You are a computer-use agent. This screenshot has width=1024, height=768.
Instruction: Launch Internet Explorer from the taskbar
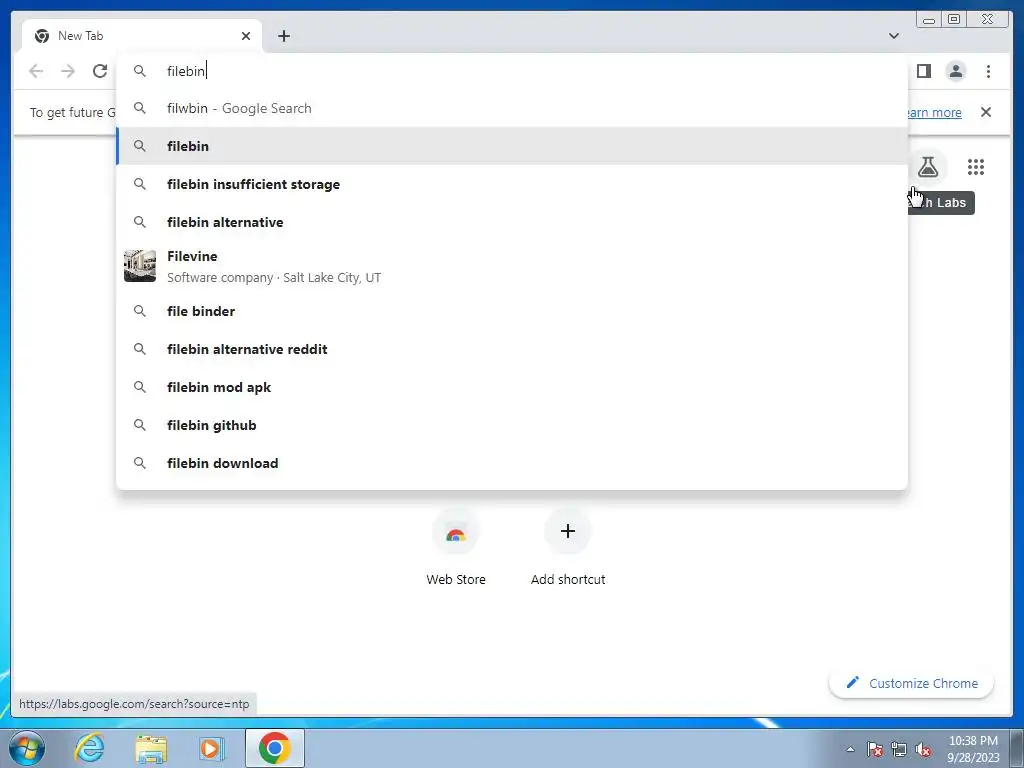click(89, 748)
